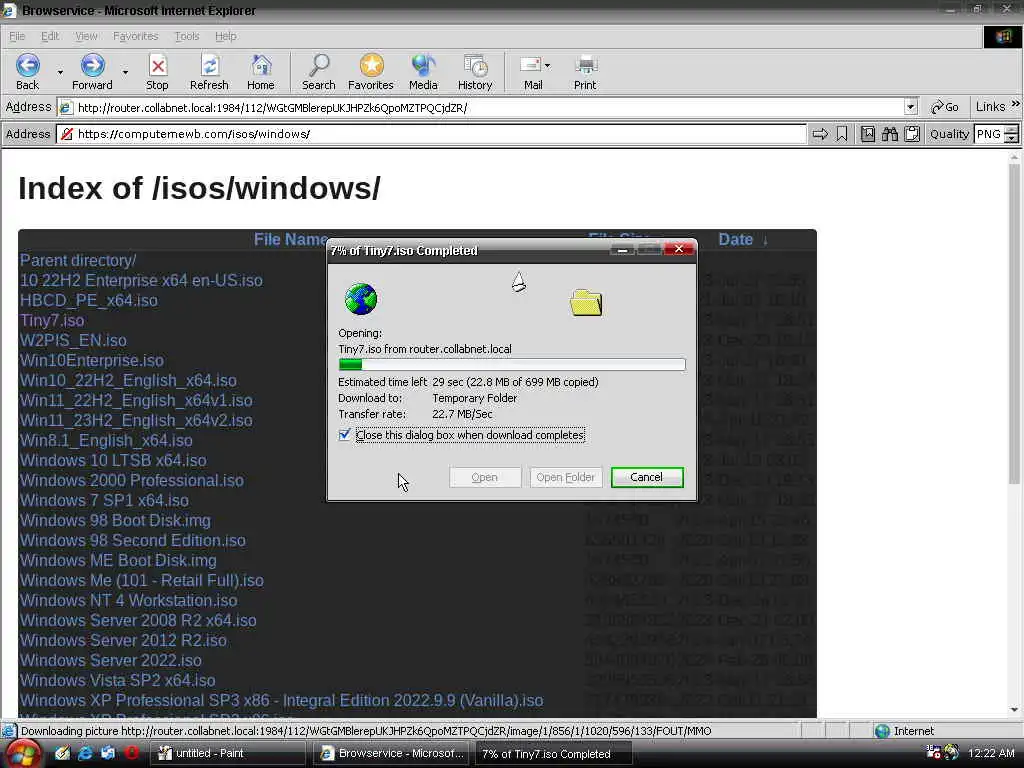Click the red Opera quick launch icon
This screenshot has height=768, width=1024.
click(131, 753)
